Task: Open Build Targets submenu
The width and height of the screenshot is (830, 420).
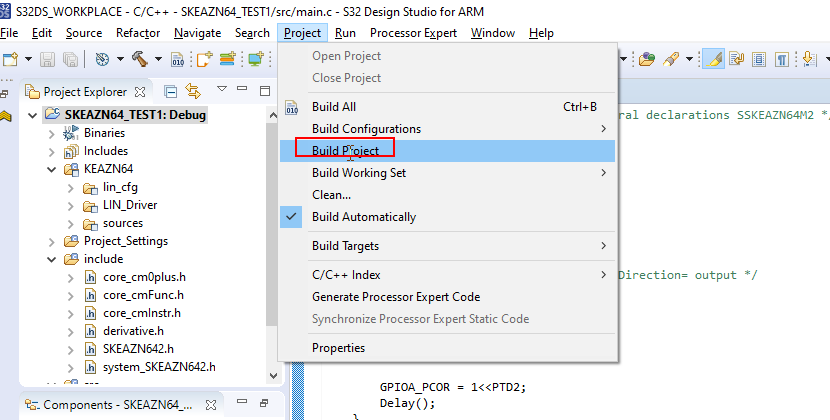Action: [447, 246]
